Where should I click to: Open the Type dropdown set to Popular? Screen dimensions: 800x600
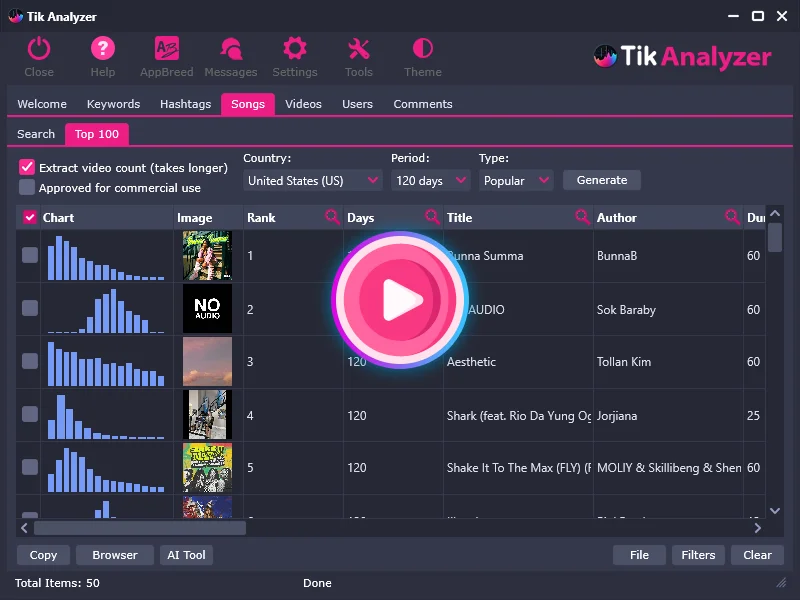515,181
